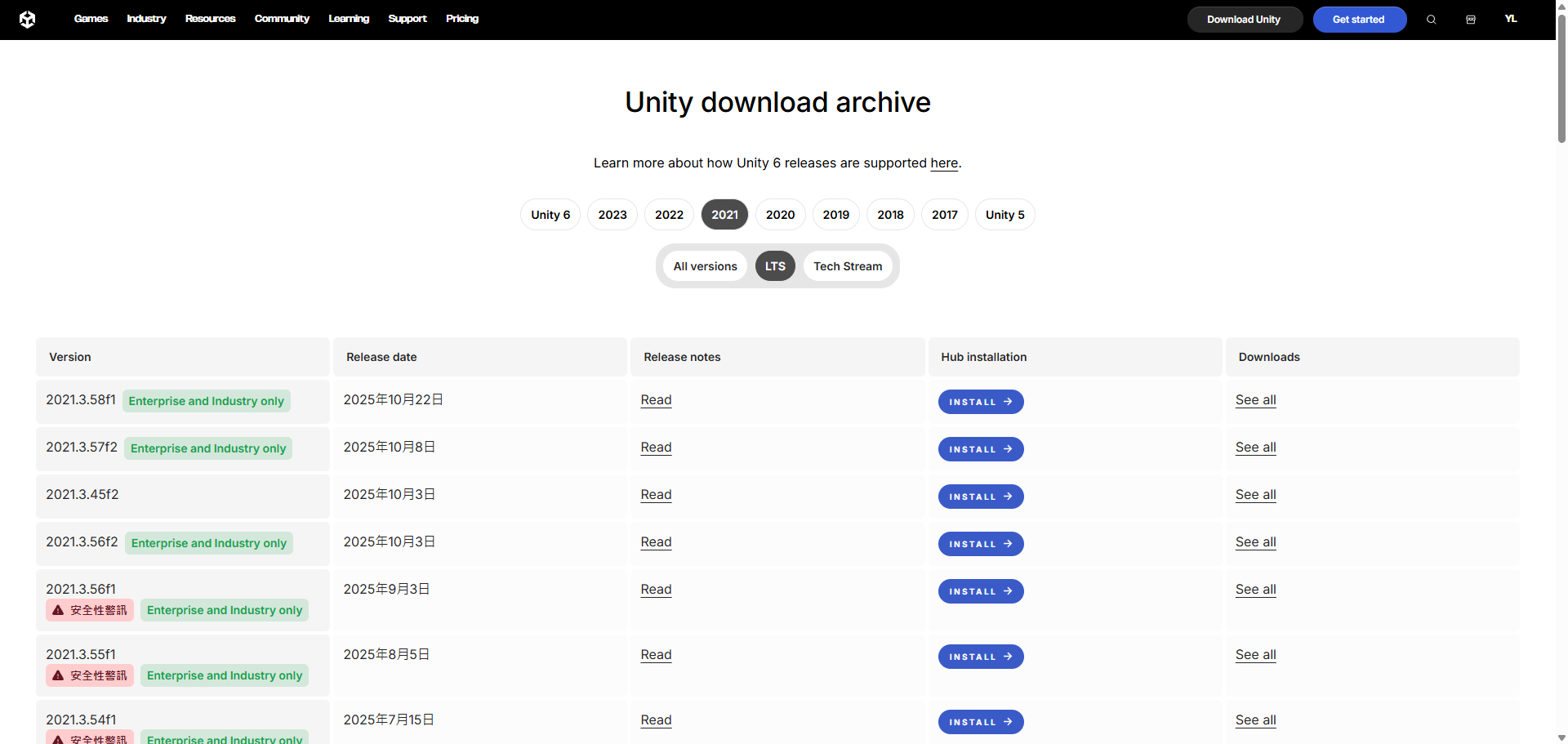Click security alert badge on 2021.3.56f1
This screenshot has height=744, width=1568.
(x=90, y=610)
